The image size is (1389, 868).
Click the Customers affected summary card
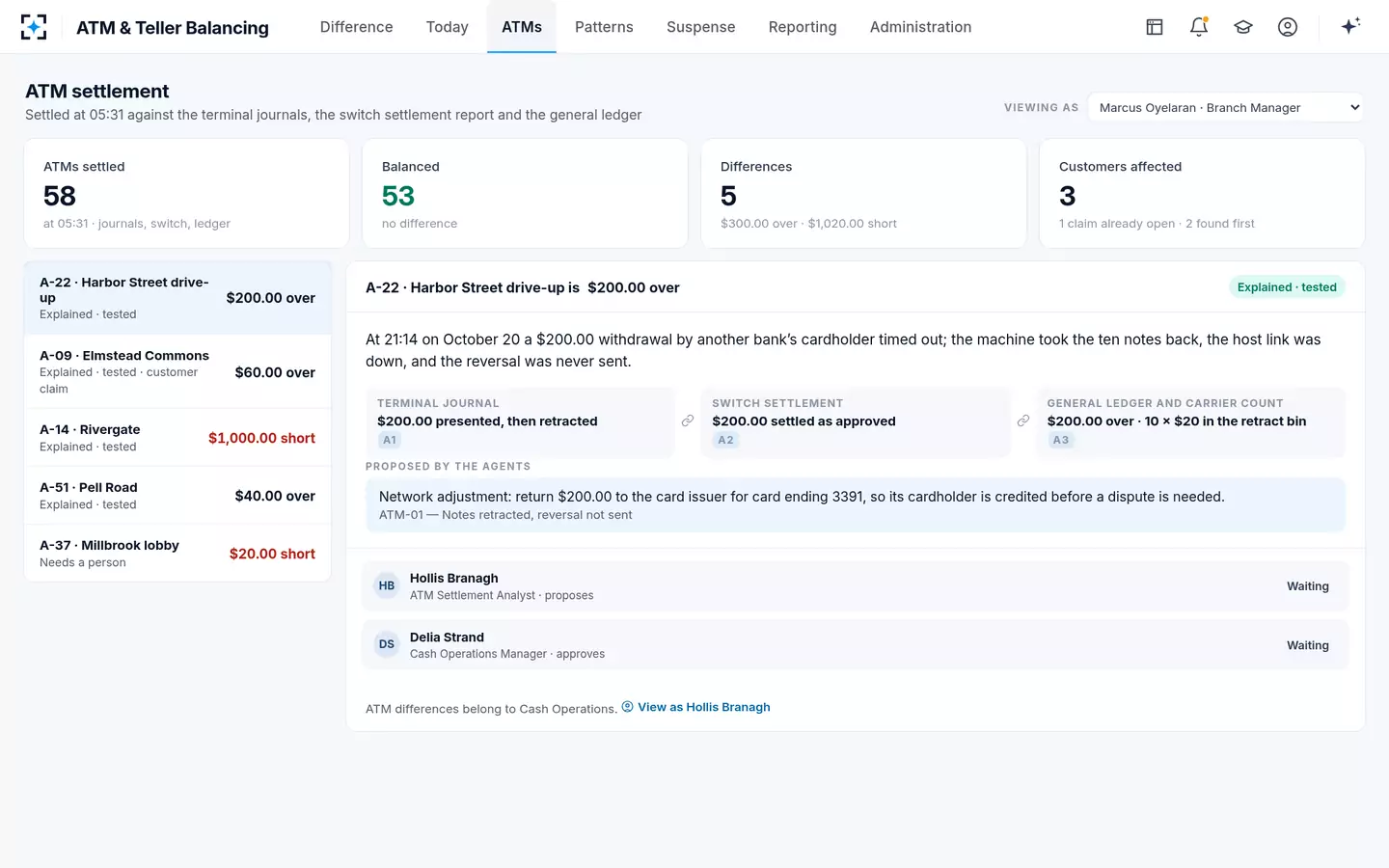click(1202, 194)
